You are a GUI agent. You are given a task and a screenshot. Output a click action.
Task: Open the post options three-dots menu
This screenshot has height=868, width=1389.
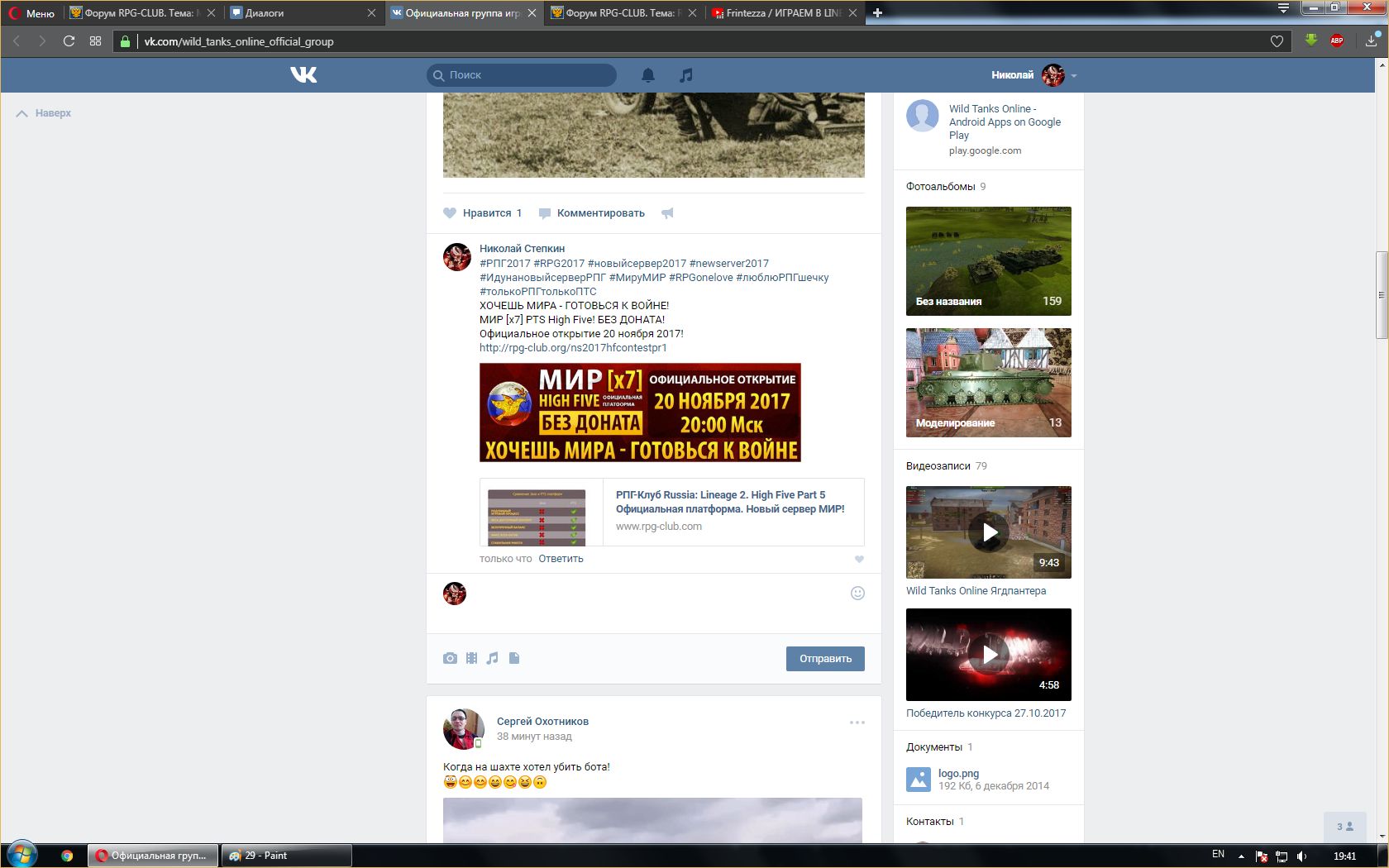857,723
